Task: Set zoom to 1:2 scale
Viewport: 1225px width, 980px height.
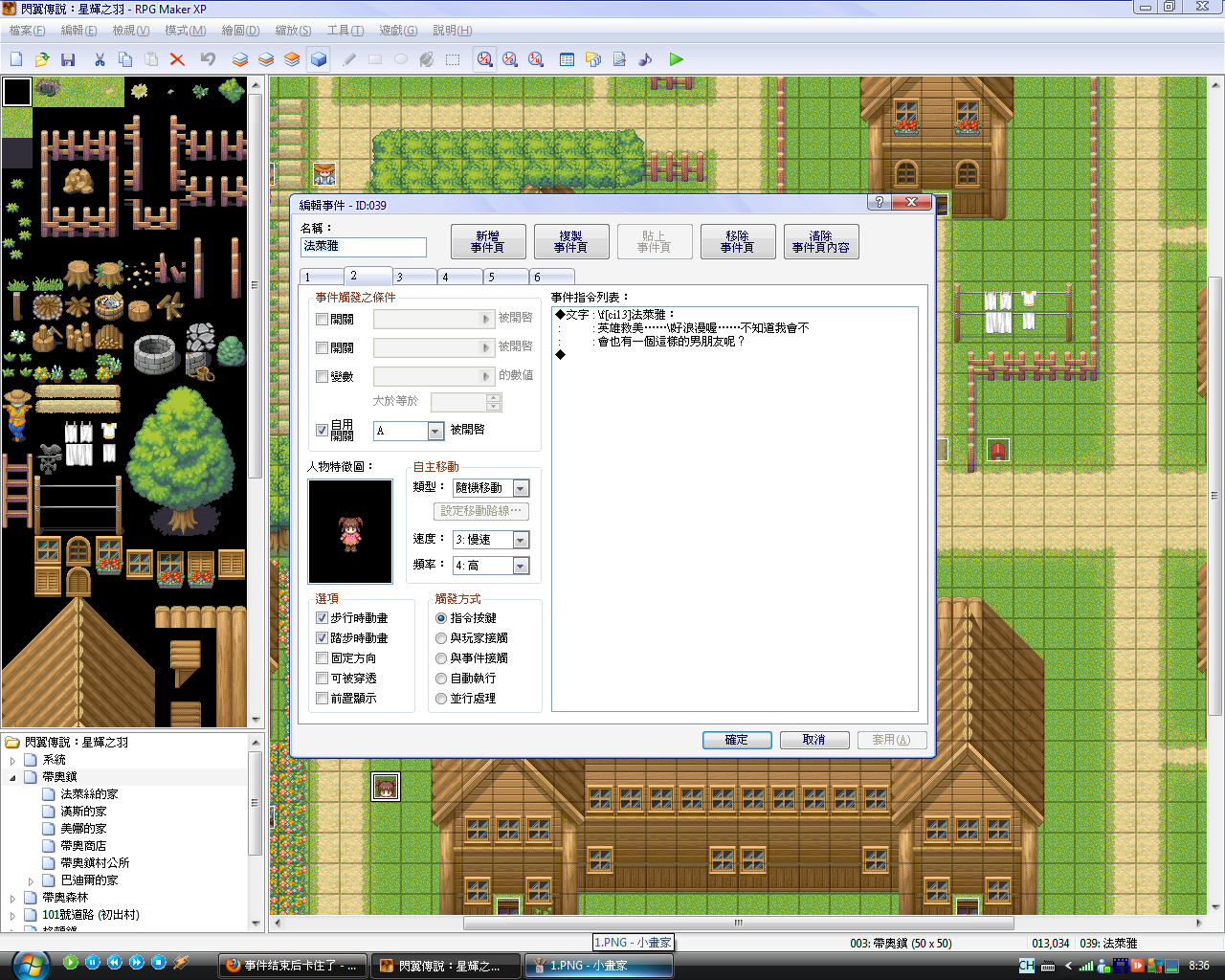Action: click(510, 59)
